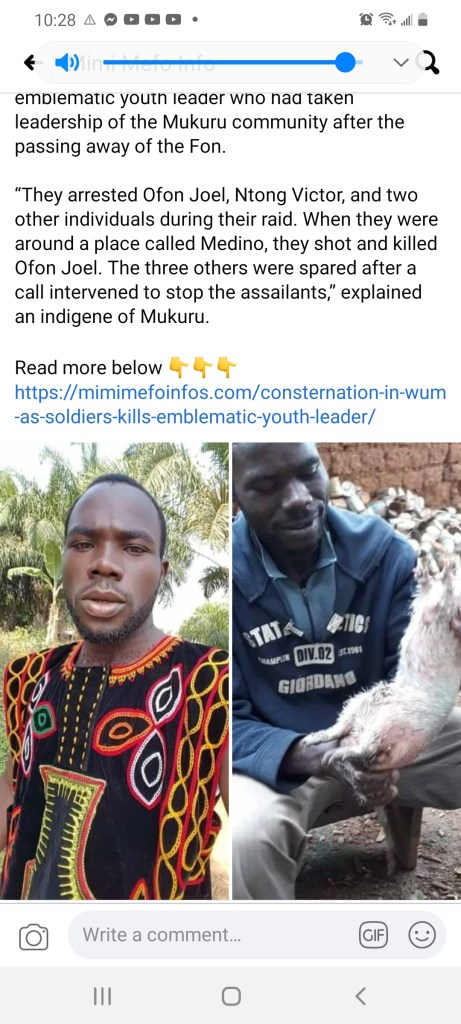The width and height of the screenshot is (461, 1024).
Task: Open the left photo of man in embroidered shirt
Action: coord(114,671)
